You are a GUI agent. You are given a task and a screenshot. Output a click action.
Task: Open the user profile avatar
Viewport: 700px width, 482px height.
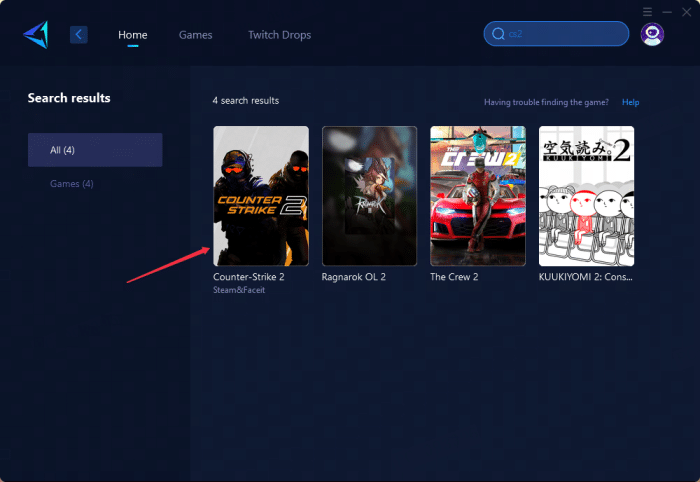coord(652,34)
